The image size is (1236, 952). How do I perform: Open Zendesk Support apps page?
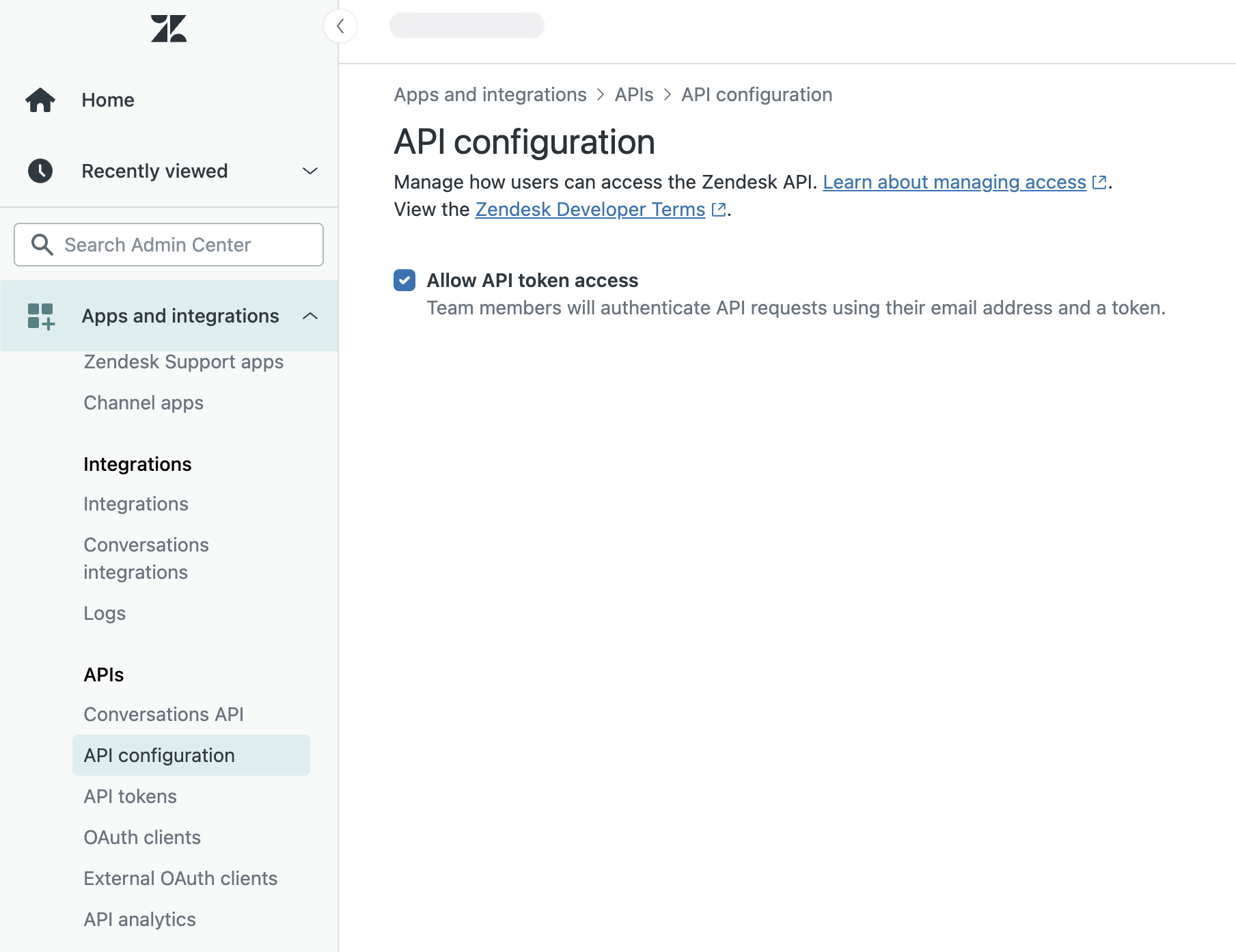[183, 362]
